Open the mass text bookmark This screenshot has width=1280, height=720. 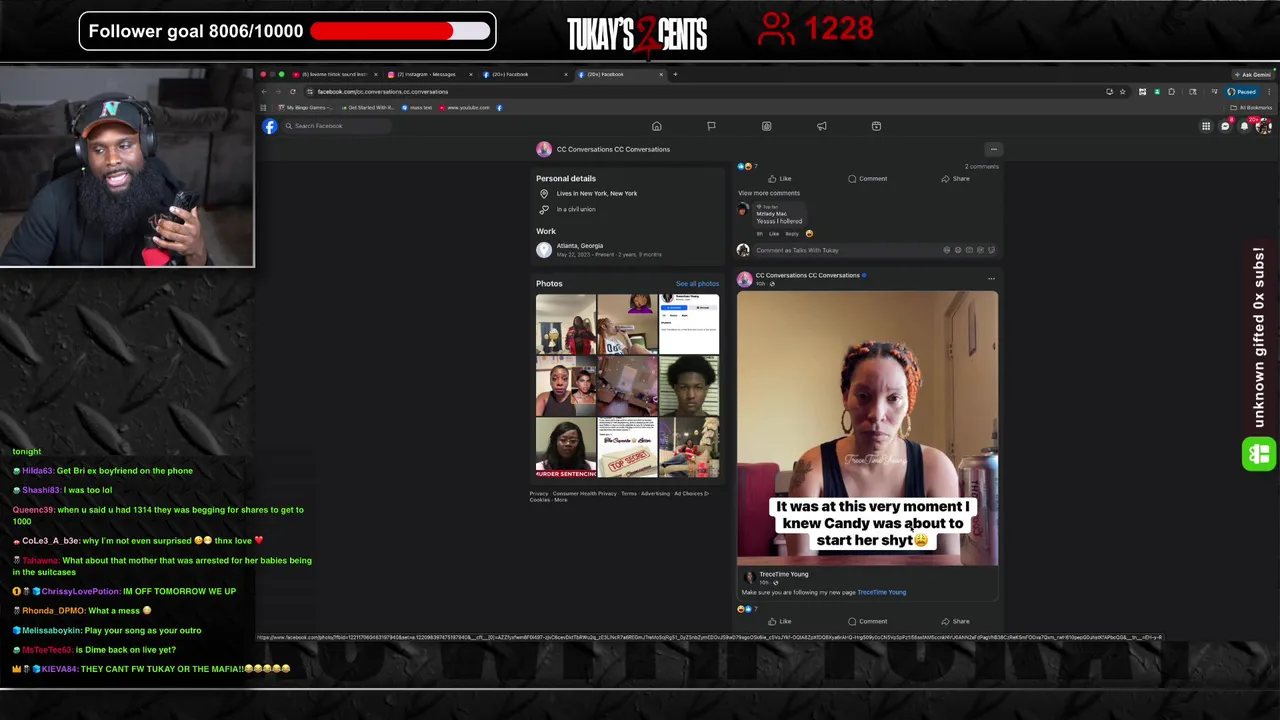point(417,108)
